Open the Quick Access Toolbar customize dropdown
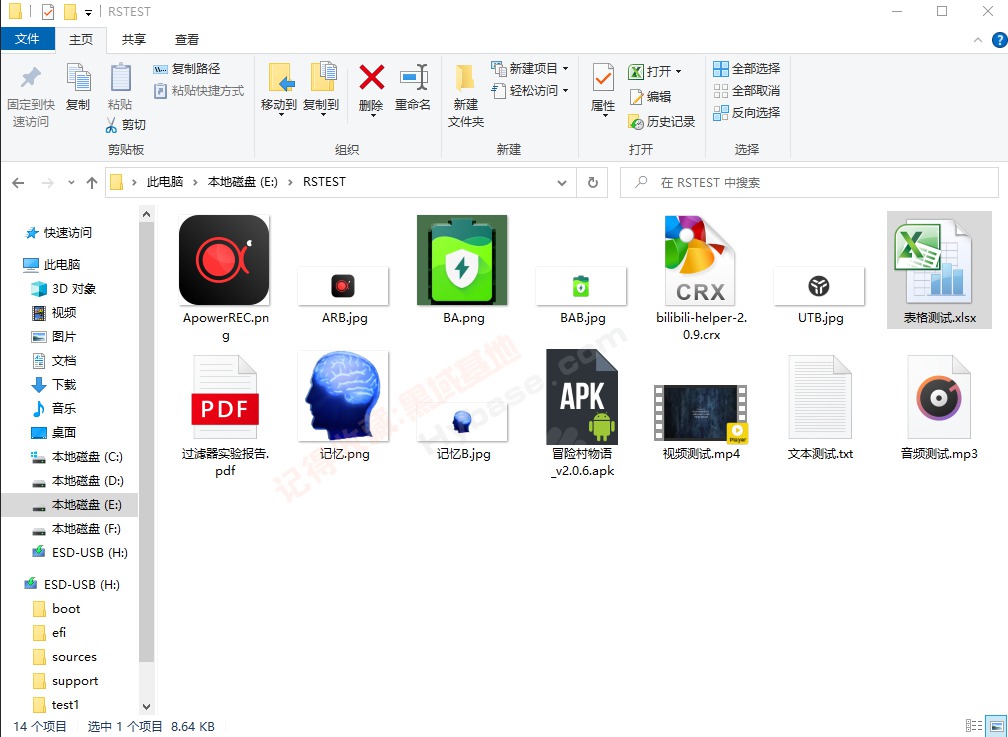 click(89, 12)
